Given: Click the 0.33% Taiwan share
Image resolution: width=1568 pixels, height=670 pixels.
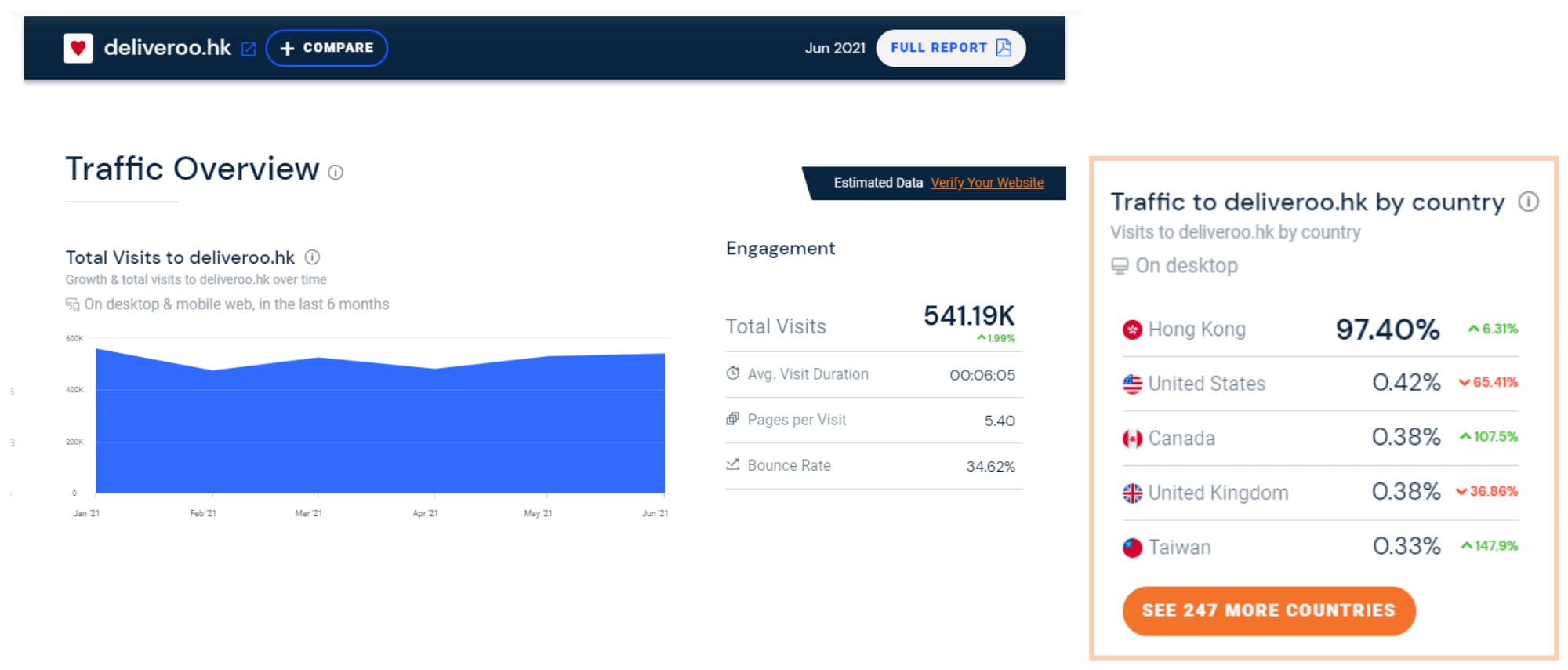Looking at the screenshot, I should pyautogui.click(x=1406, y=546).
